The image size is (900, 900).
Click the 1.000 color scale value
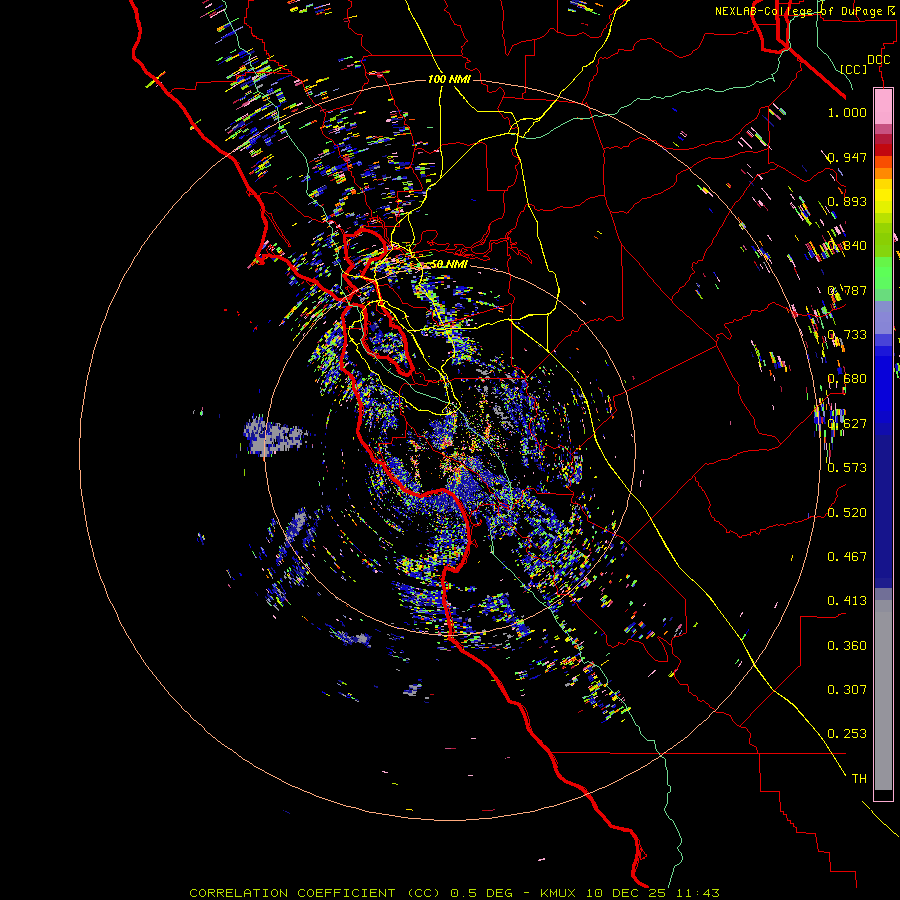(847, 112)
